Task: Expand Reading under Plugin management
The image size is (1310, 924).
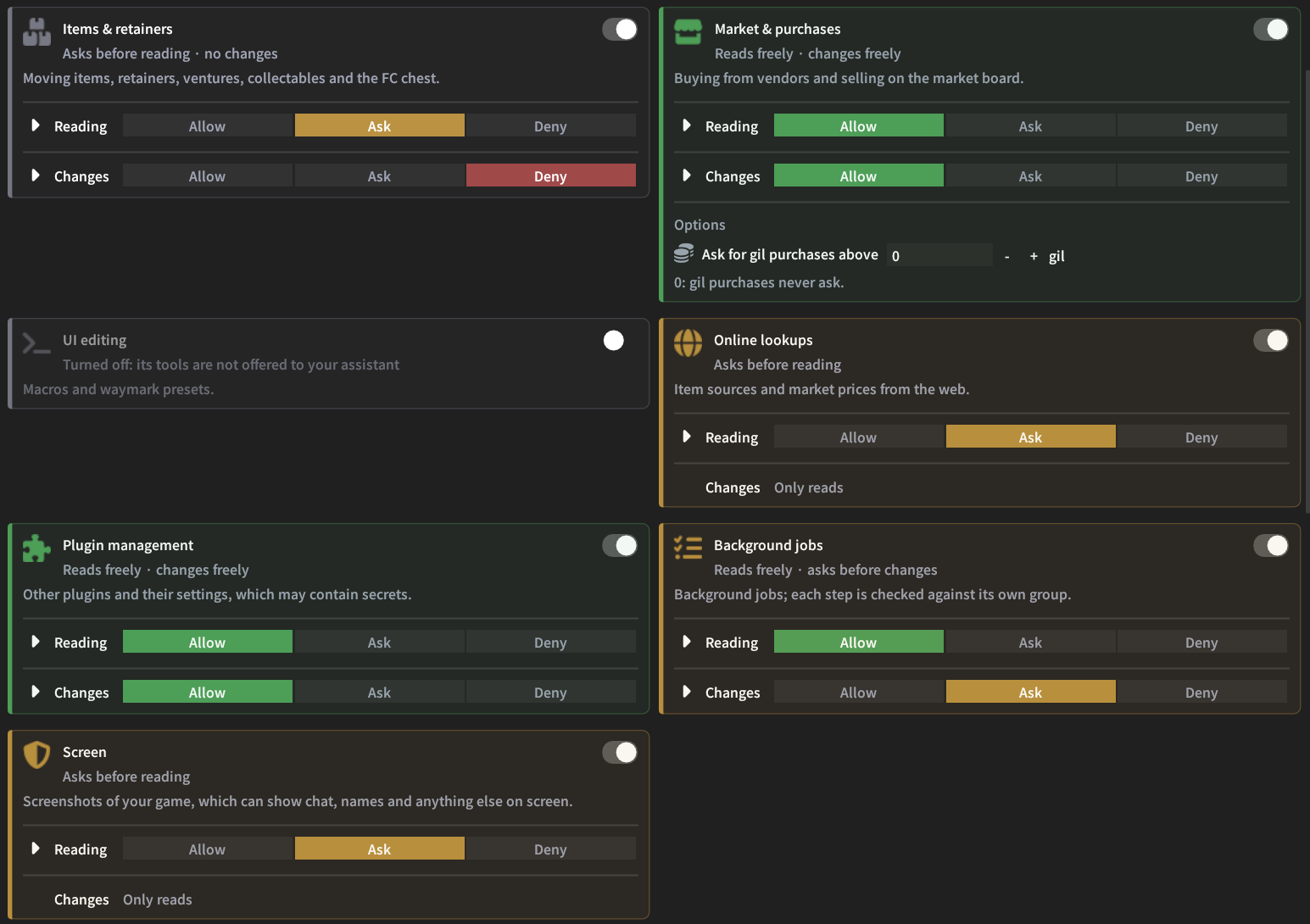Action: point(36,642)
